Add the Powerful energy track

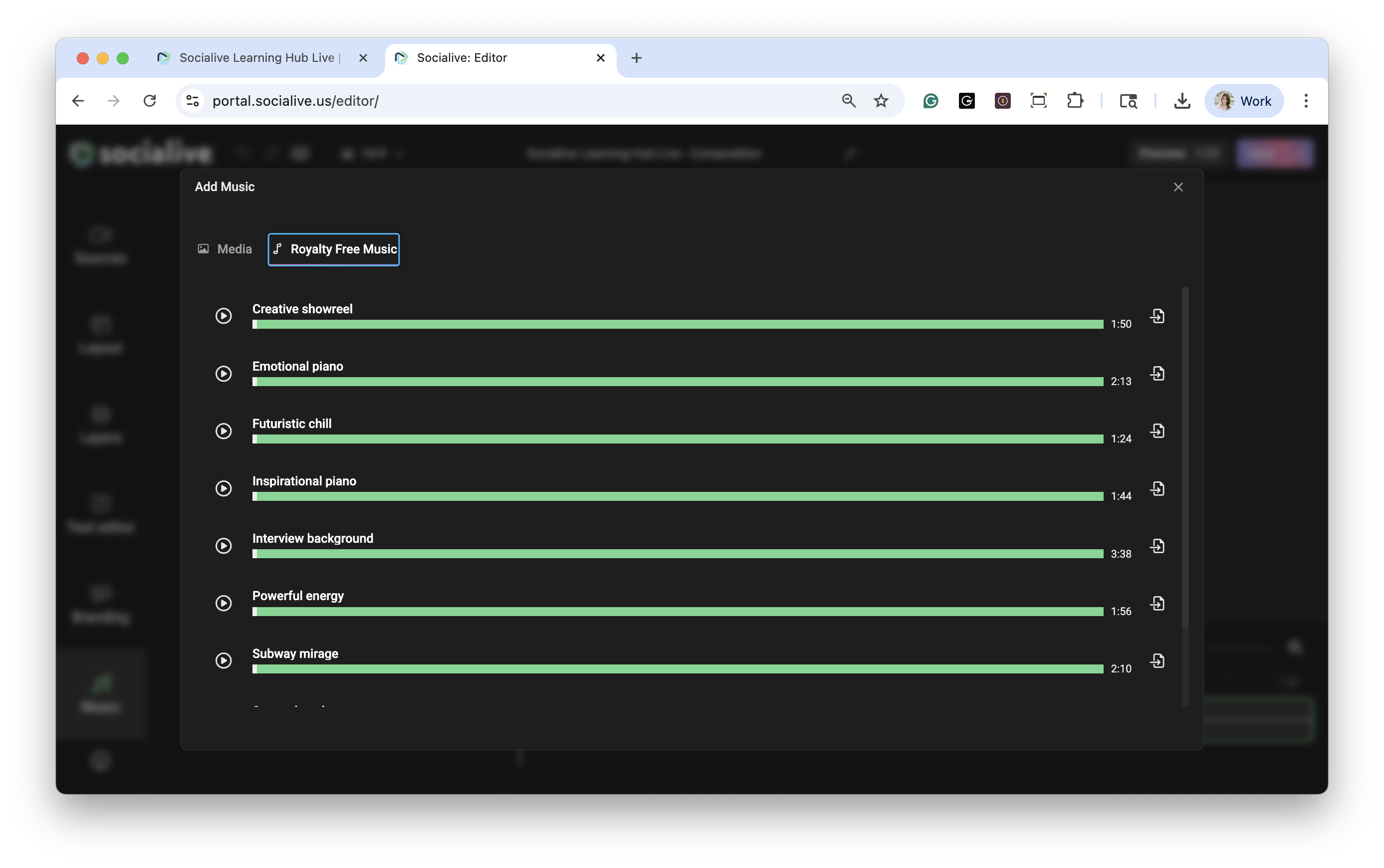[x=1157, y=603]
